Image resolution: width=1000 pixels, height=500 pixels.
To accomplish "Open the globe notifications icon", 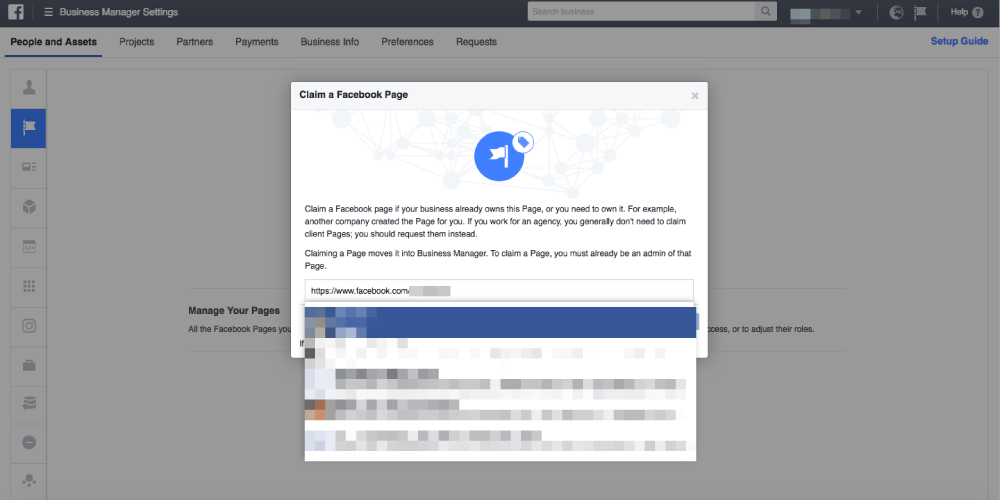I will click(x=897, y=12).
